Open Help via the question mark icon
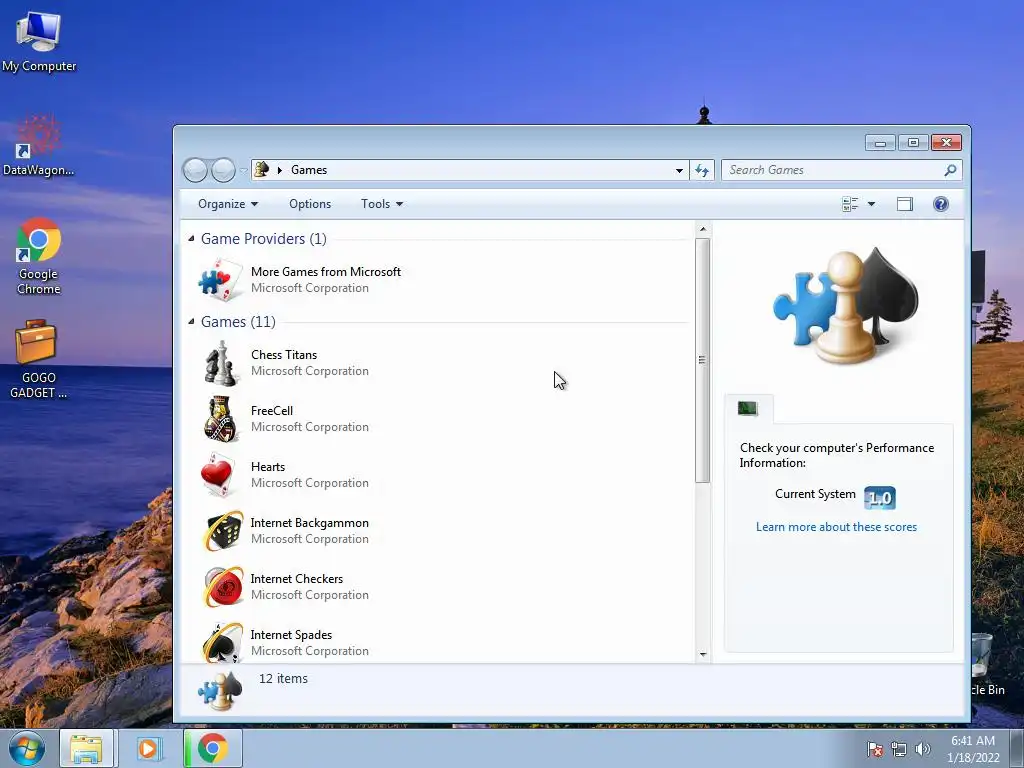Image resolution: width=1024 pixels, height=768 pixels. point(940,204)
